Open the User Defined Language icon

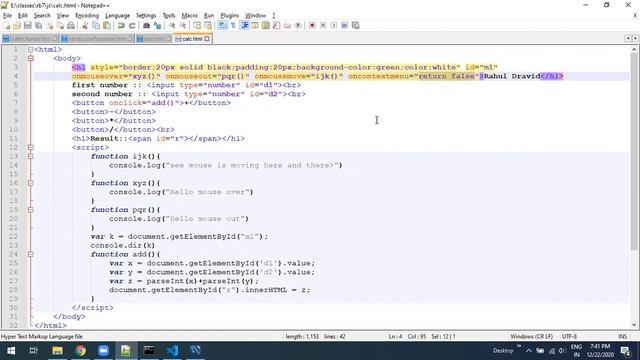pos(255,25)
